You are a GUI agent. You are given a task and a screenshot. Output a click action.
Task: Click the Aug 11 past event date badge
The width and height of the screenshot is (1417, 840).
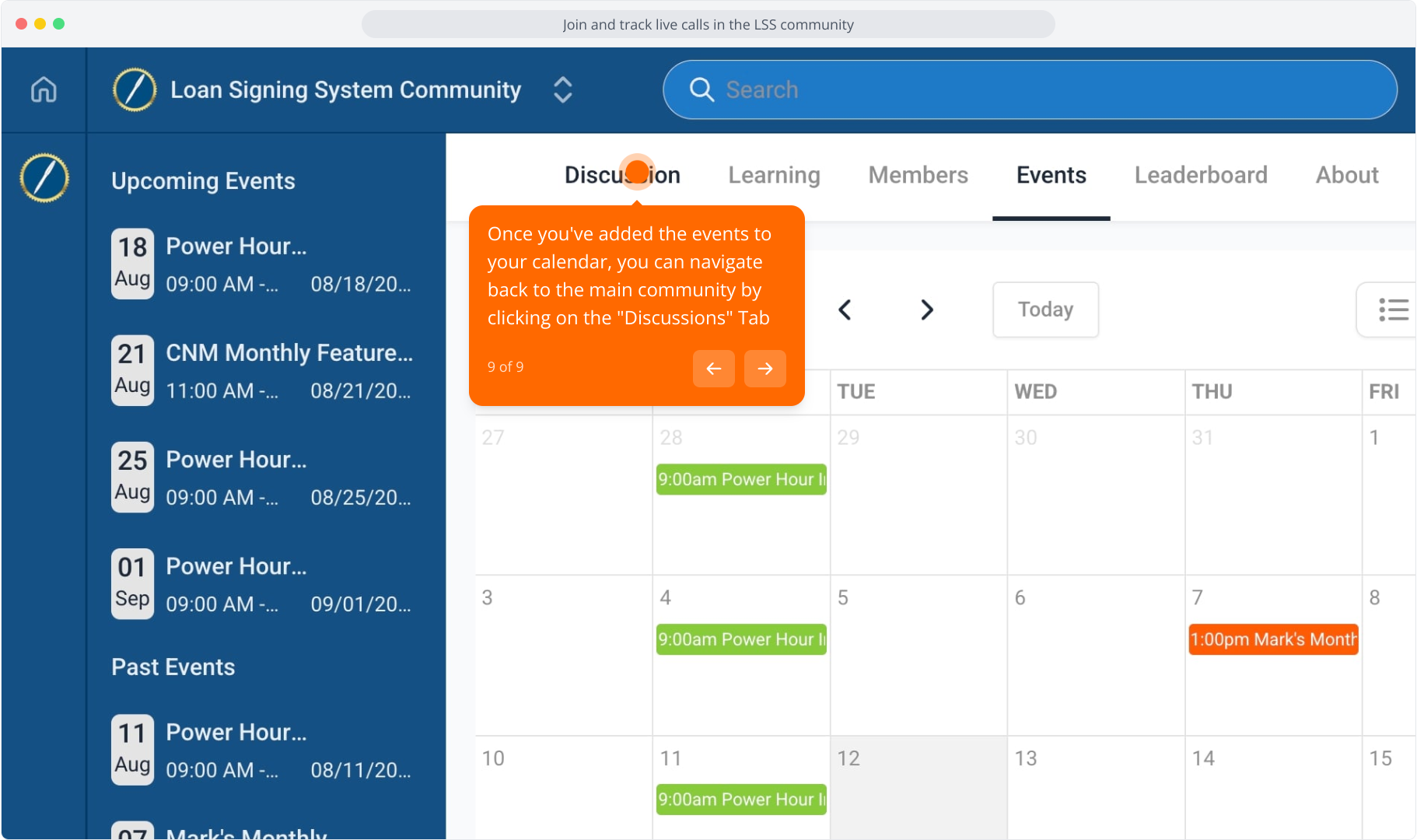pyautogui.click(x=132, y=749)
